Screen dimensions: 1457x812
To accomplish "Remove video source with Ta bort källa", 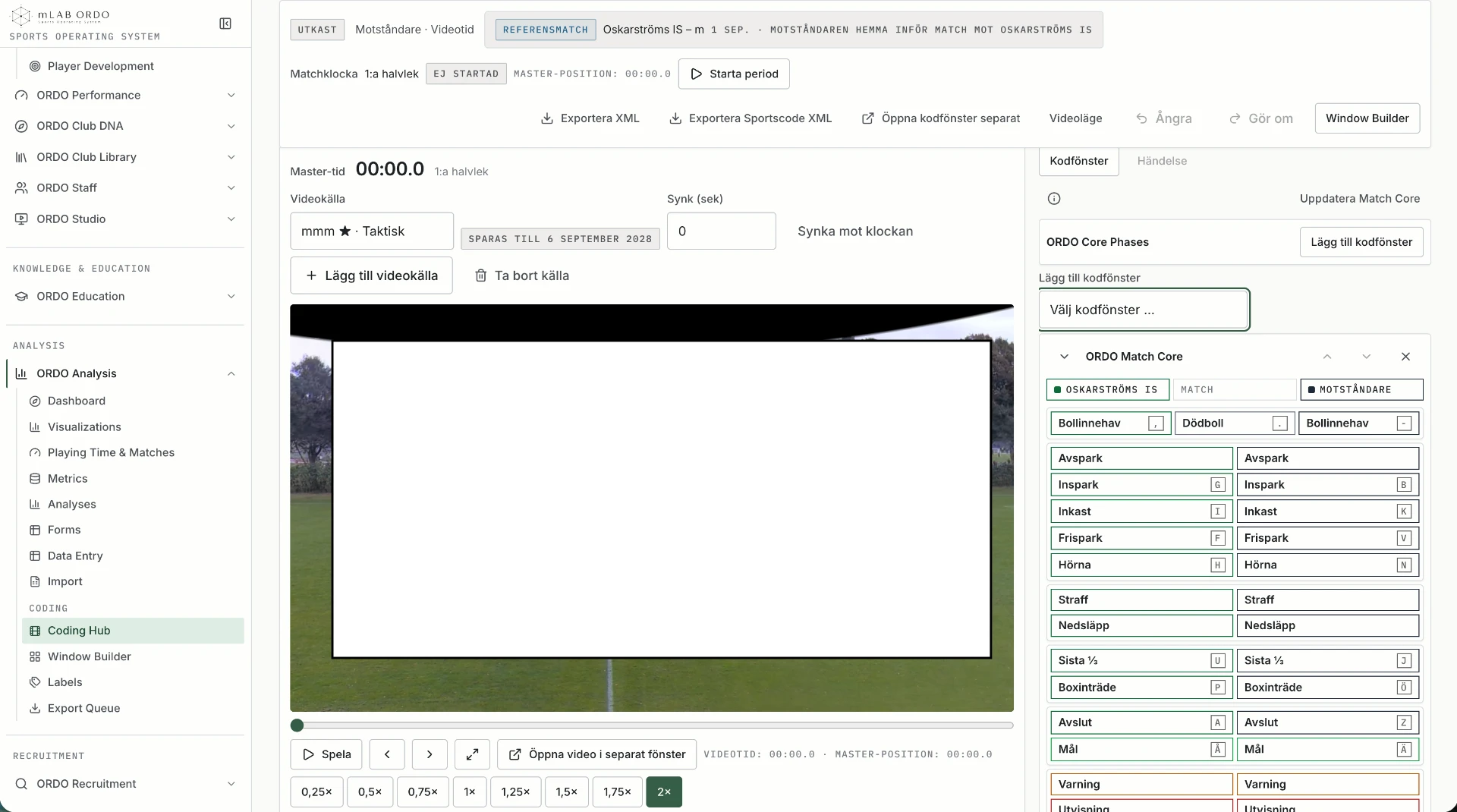I will pos(522,275).
